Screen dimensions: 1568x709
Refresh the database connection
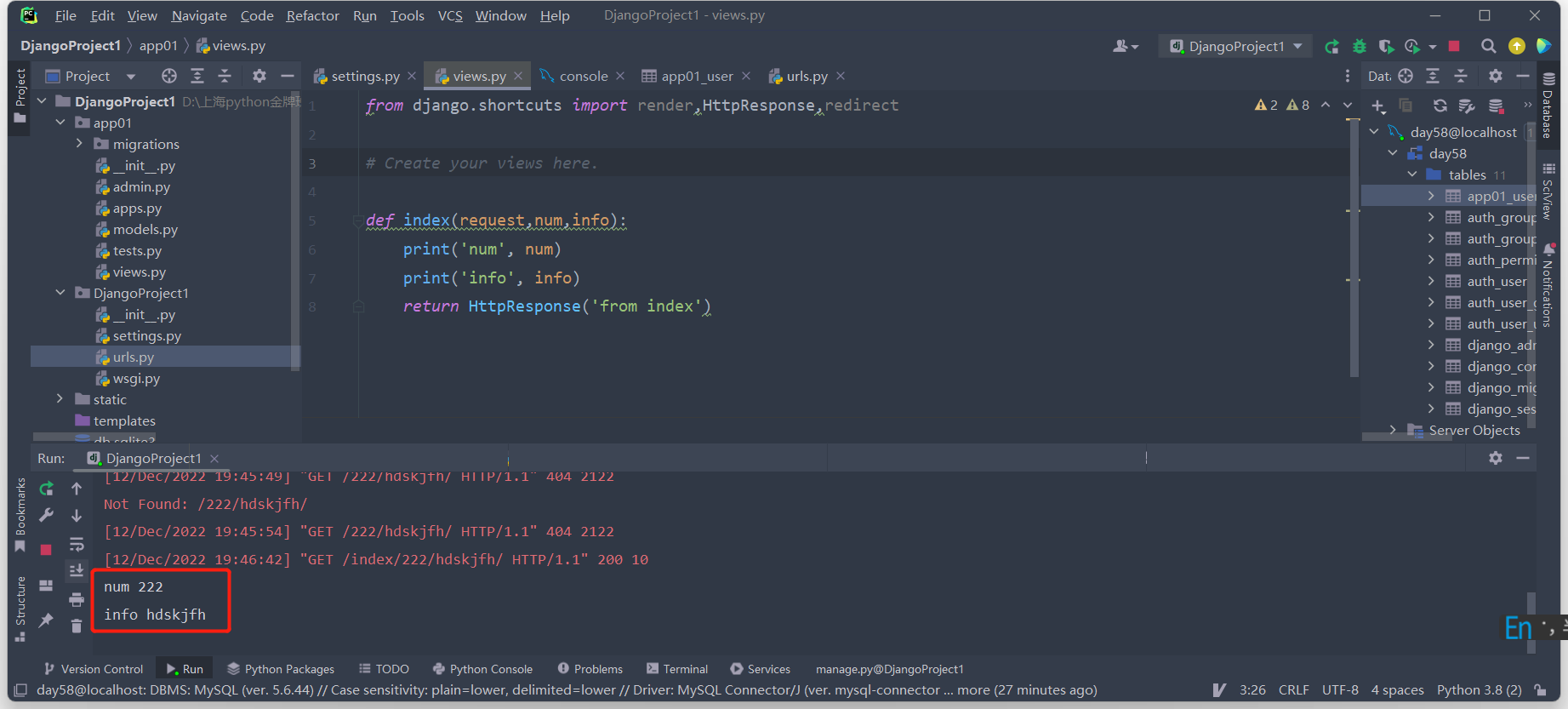[x=1440, y=106]
